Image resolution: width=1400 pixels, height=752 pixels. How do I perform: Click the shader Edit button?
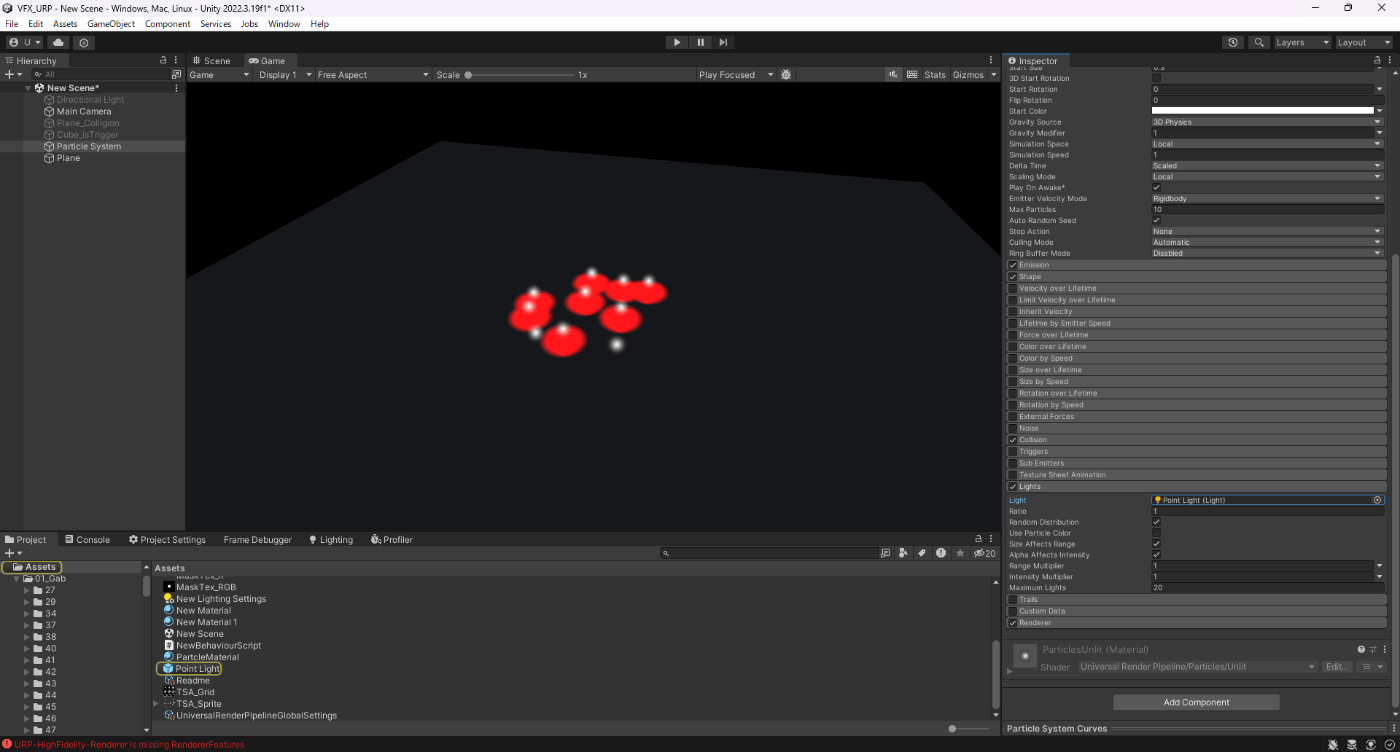pyautogui.click(x=1338, y=667)
